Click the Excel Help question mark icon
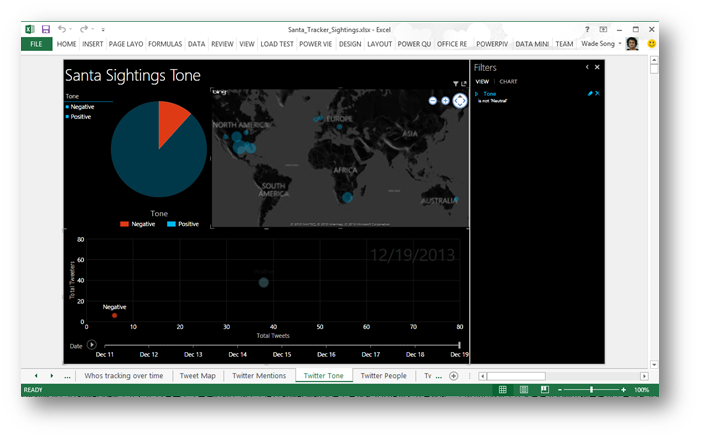This screenshot has height=439, width=701. [587, 30]
